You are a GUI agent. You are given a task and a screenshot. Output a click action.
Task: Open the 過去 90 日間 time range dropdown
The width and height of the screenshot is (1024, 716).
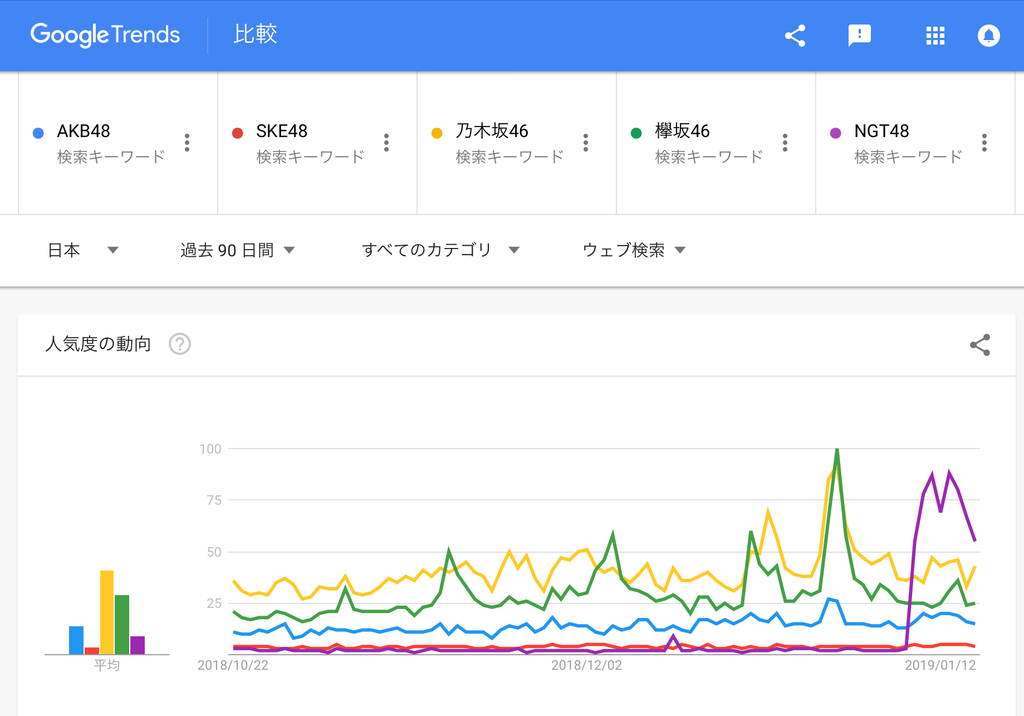tap(238, 250)
